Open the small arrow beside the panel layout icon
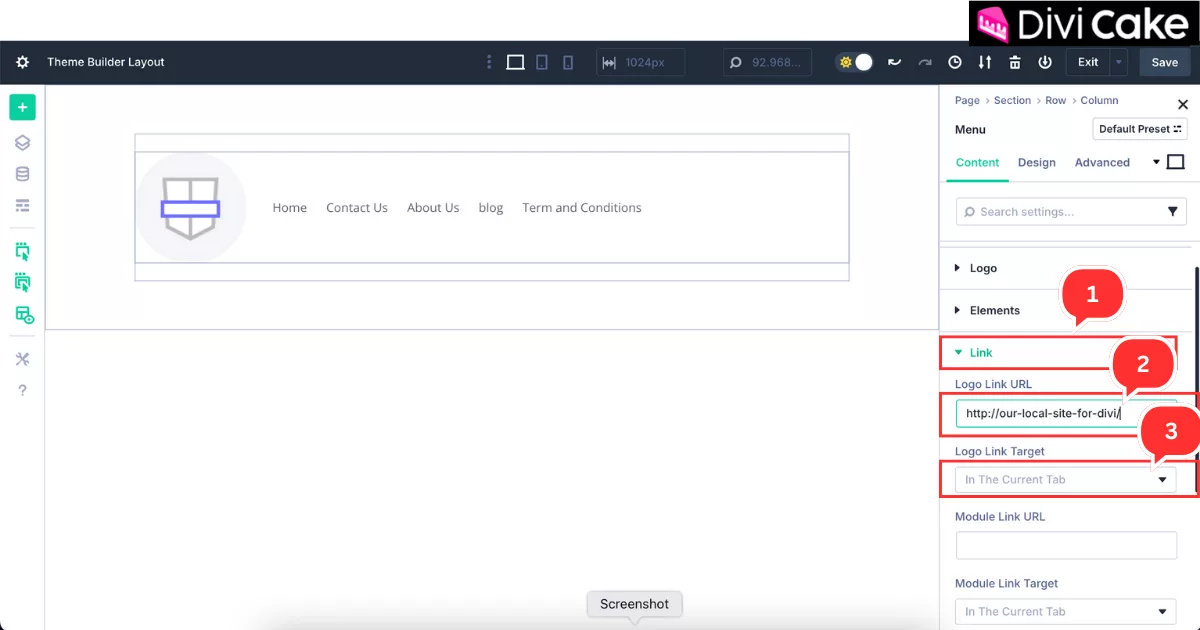Viewport: 1200px width, 630px height. click(x=1157, y=162)
